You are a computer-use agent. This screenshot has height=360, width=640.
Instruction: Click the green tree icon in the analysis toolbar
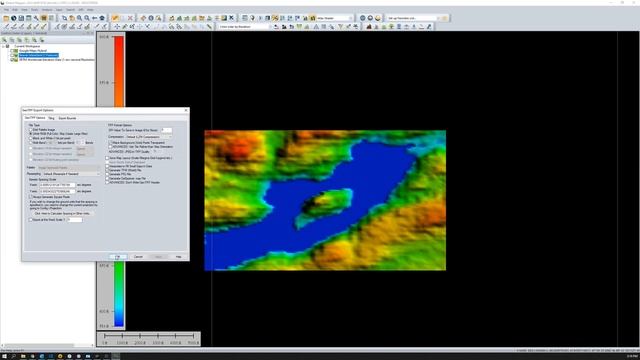391,27
